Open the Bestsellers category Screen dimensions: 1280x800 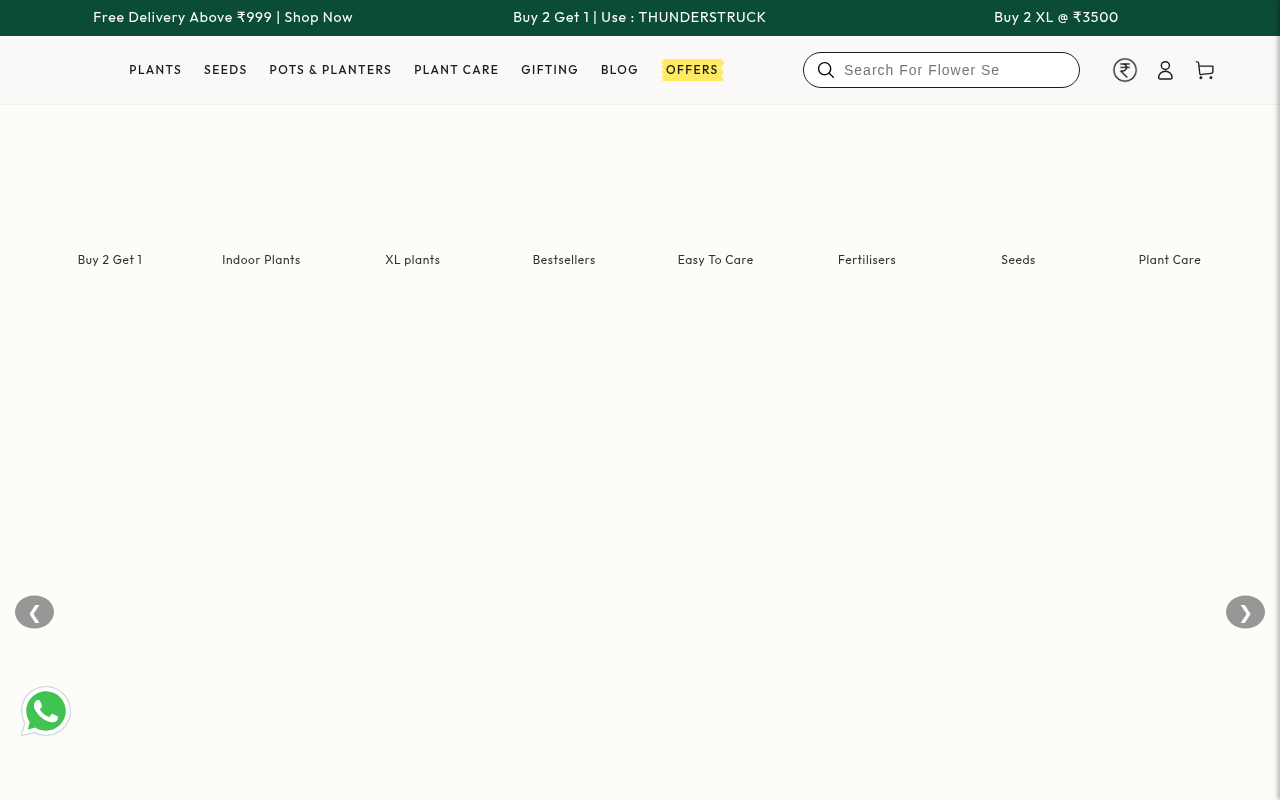point(564,260)
